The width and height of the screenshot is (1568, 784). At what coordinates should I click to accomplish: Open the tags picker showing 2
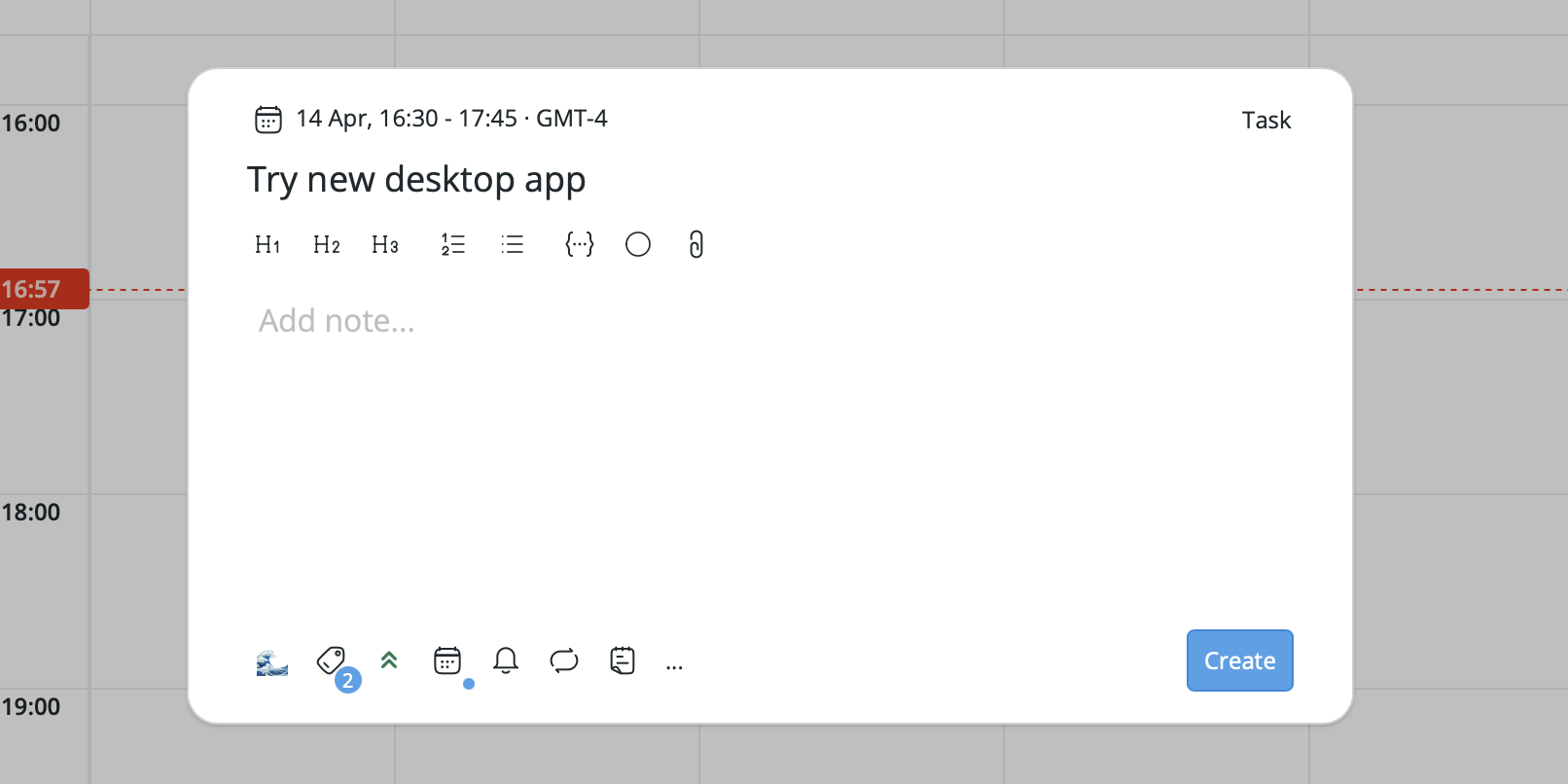click(x=332, y=661)
